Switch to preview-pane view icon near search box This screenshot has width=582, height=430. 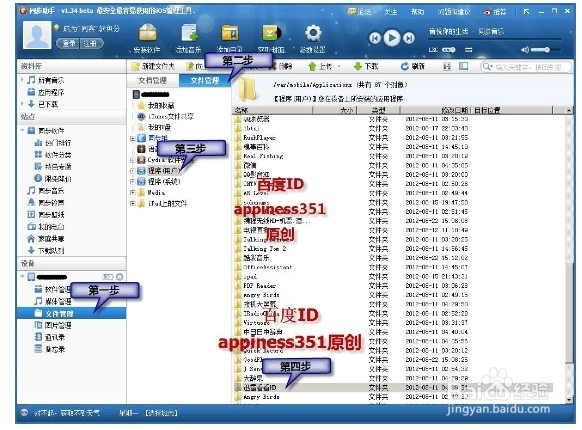tap(463, 66)
